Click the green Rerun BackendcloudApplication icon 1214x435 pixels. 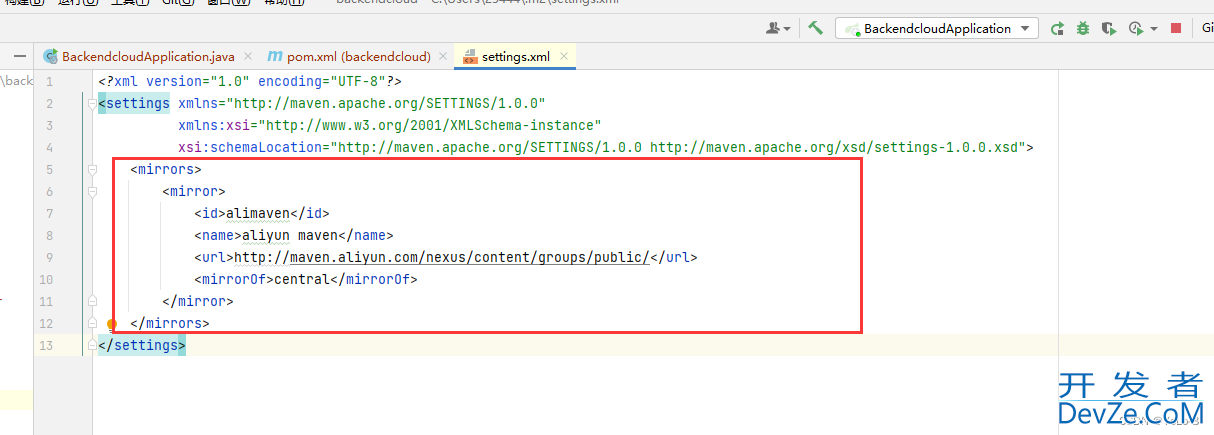pos(1057,29)
